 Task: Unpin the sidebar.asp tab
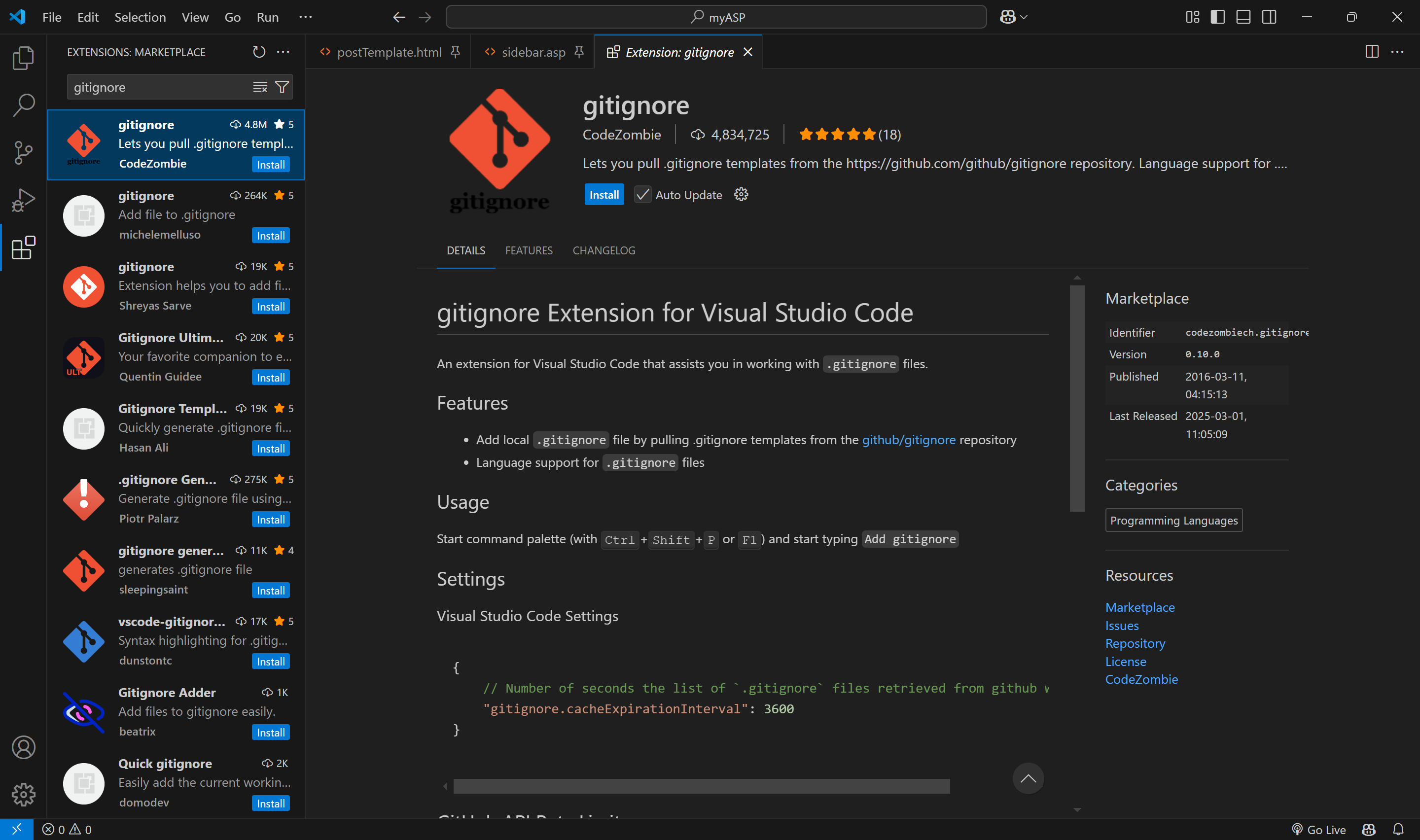click(x=578, y=52)
